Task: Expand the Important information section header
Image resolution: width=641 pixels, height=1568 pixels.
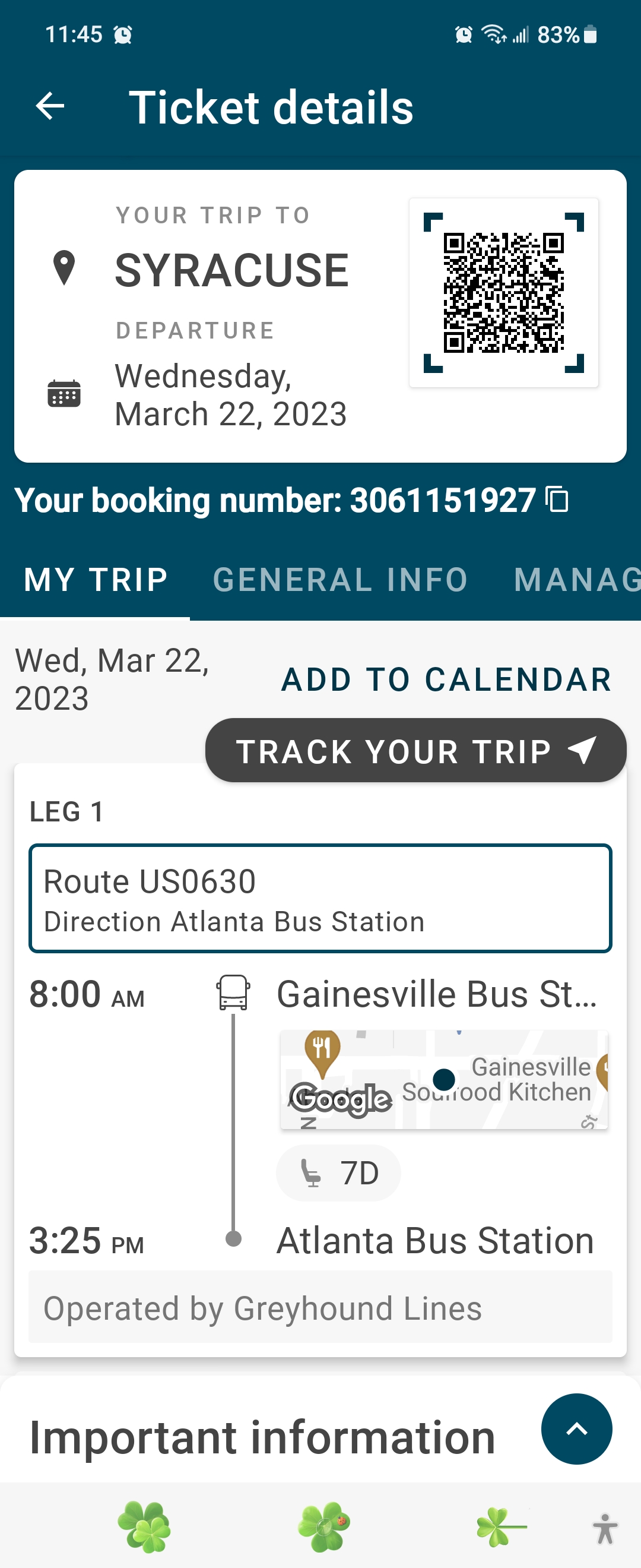Action: (262, 1438)
